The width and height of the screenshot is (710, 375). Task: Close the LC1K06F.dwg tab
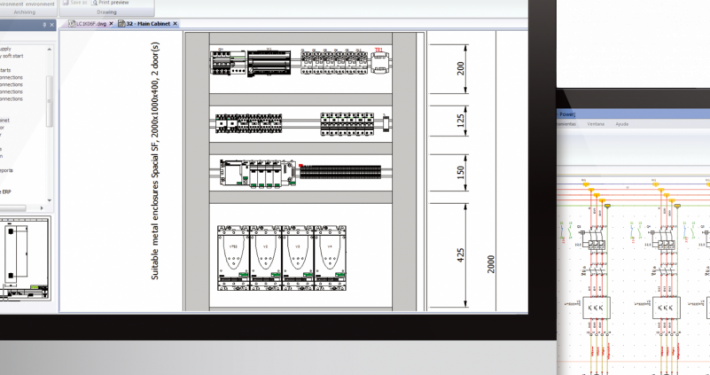[111, 24]
